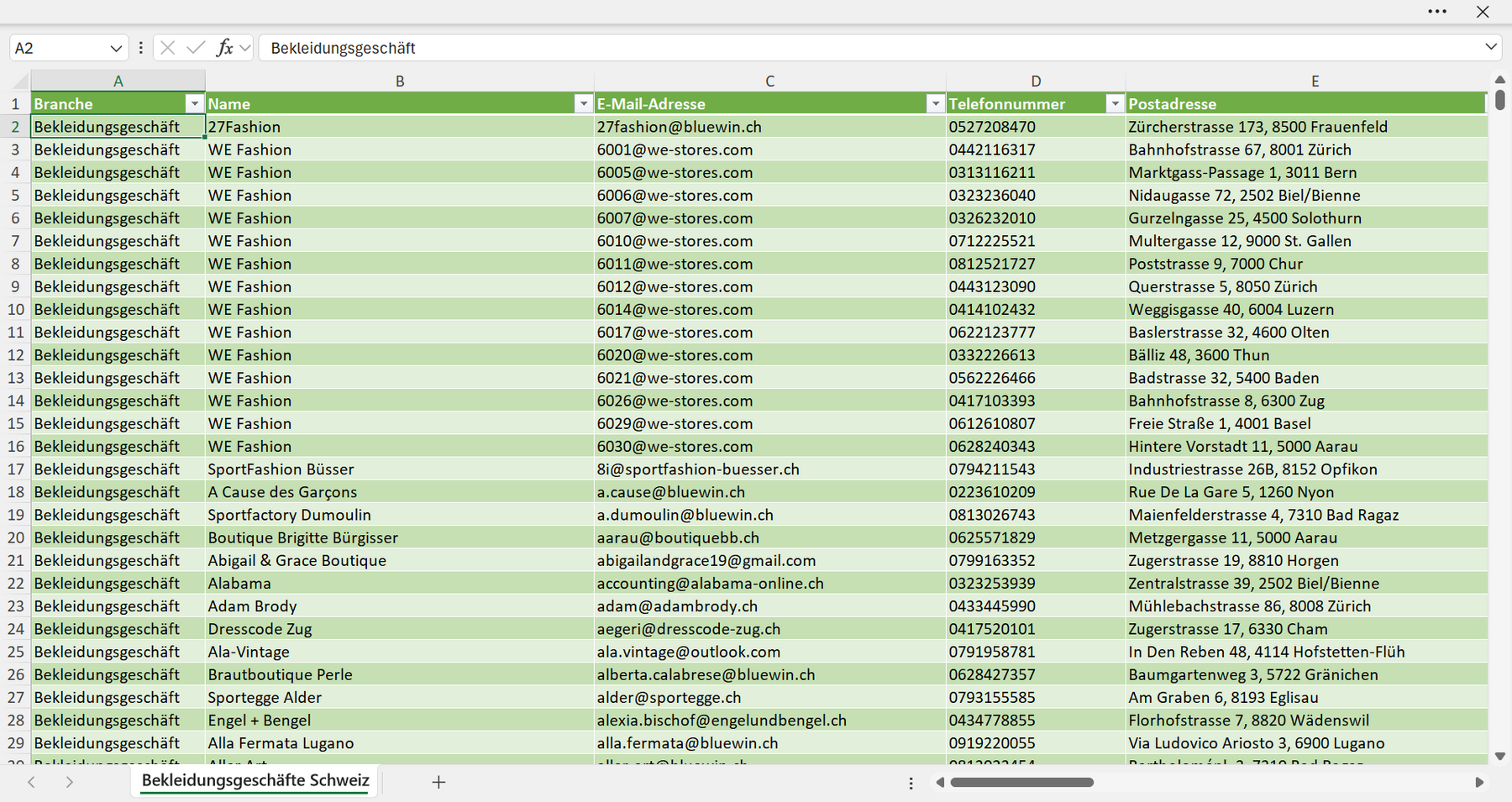Select column E header

pyautogui.click(x=1315, y=81)
